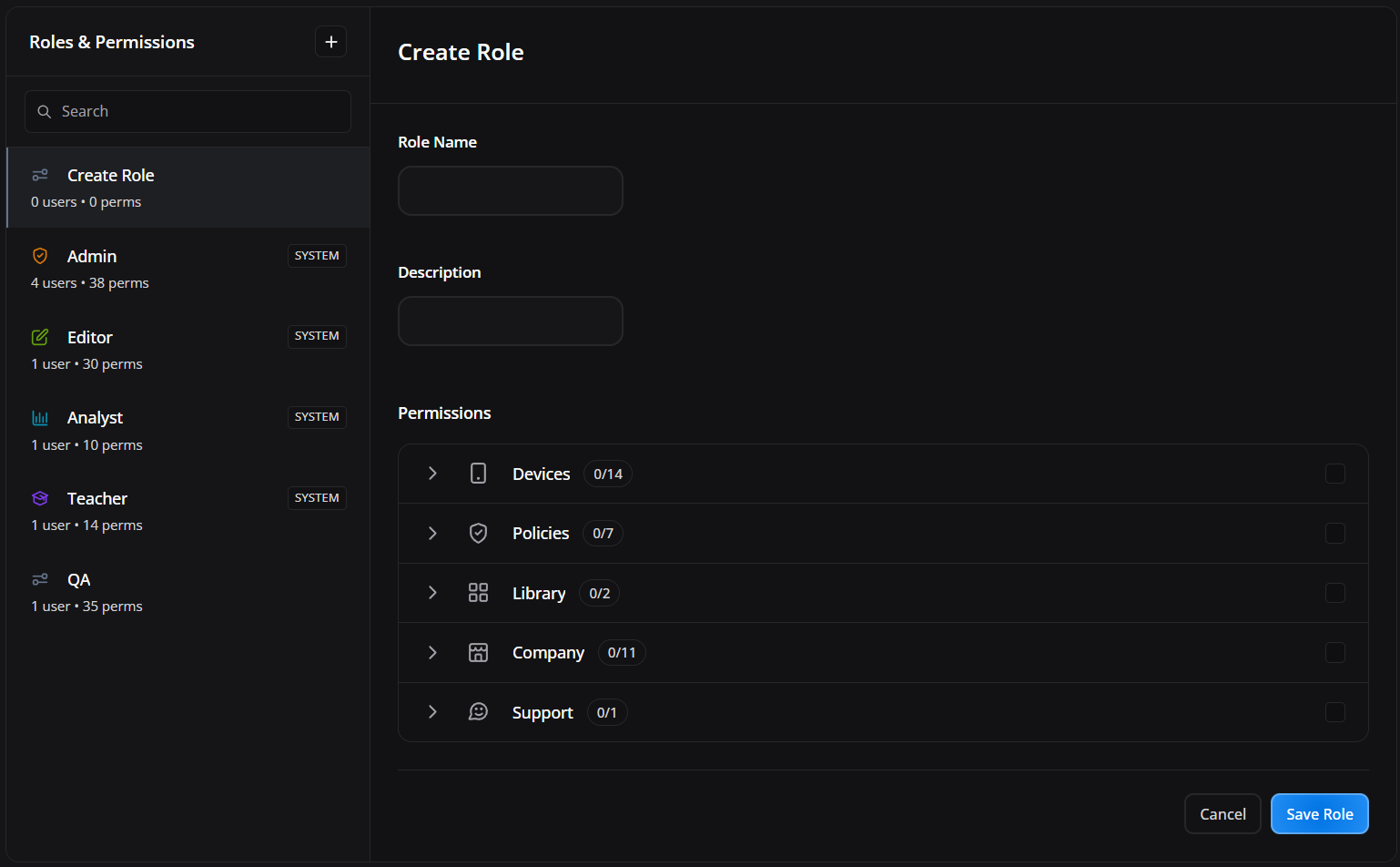Screen dimensions: 1400x867
Task: Click the plus icon to add a role
Action: (x=330, y=42)
